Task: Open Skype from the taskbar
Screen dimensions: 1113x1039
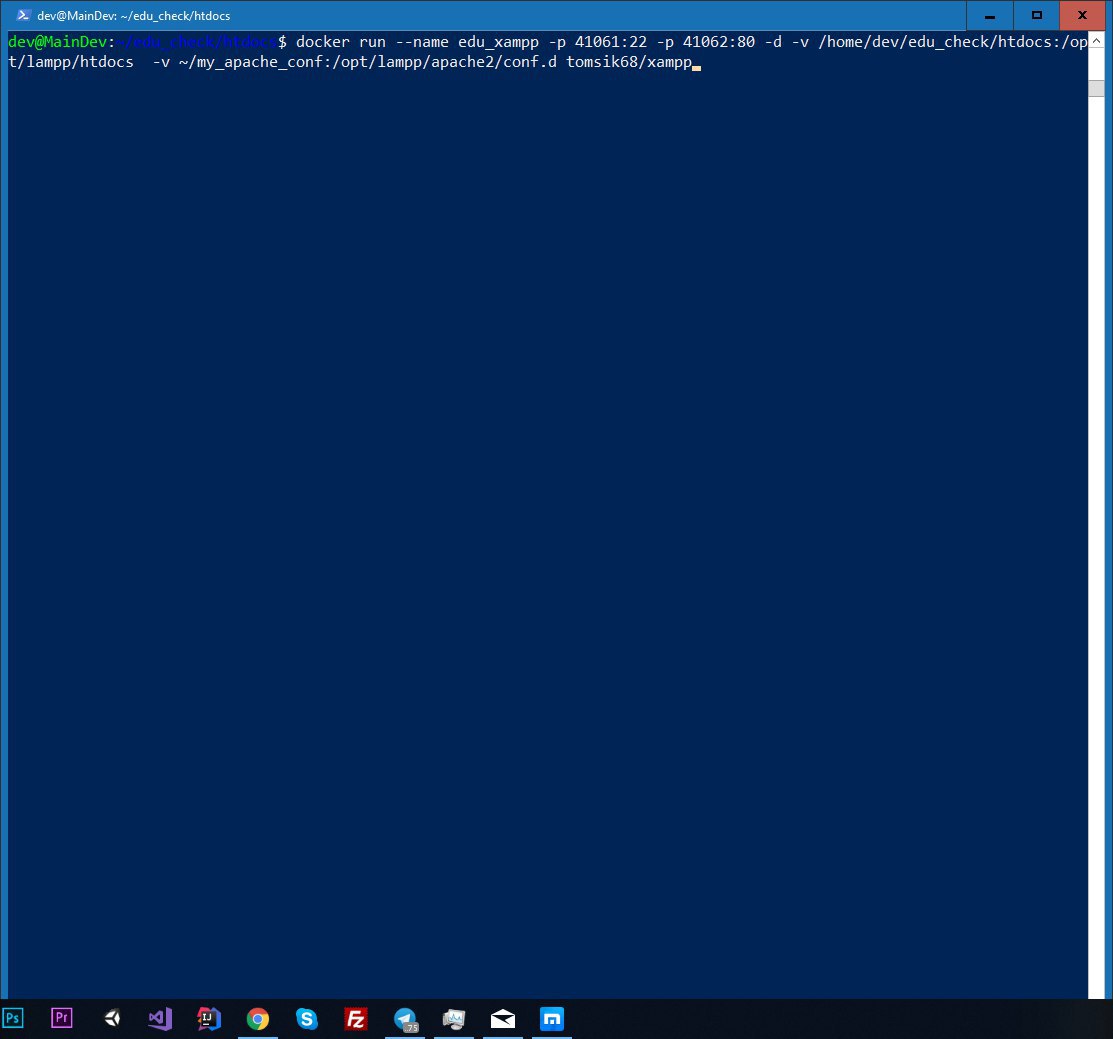Action: click(x=307, y=1018)
